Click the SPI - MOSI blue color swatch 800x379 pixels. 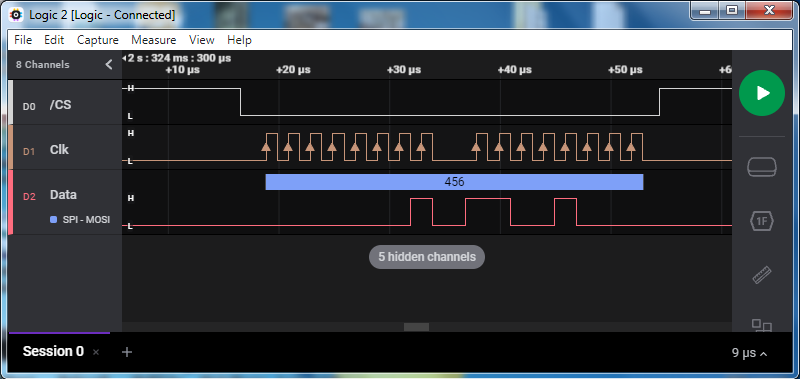(x=54, y=220)
